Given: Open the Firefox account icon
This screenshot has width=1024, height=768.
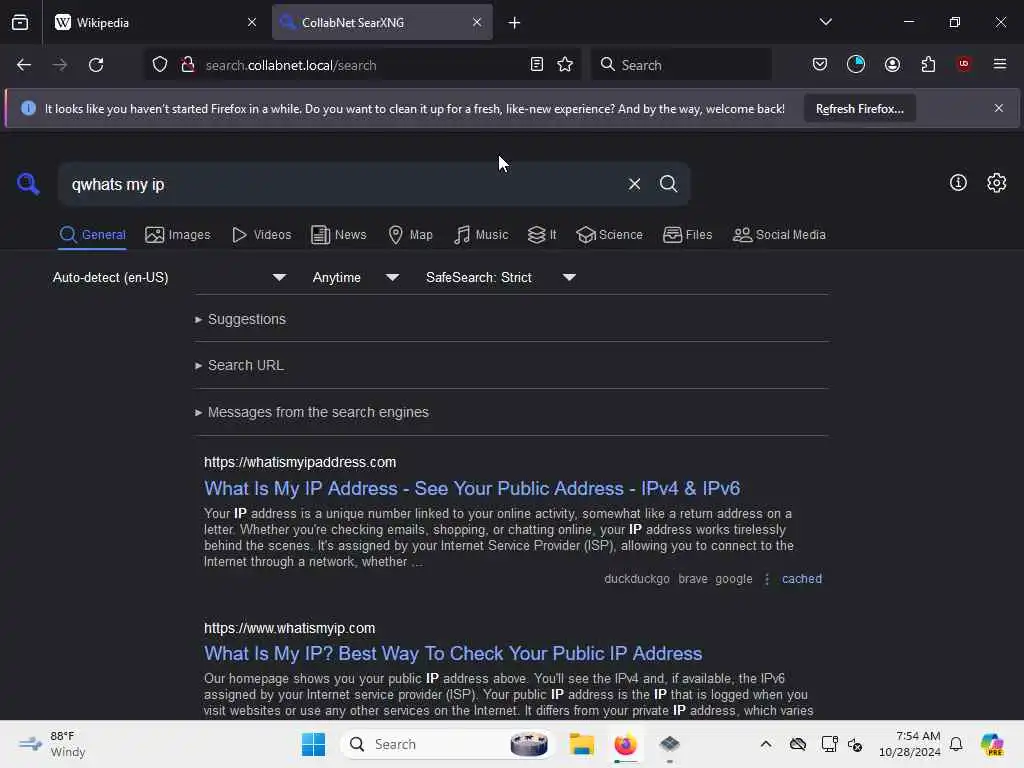Looking at the screenshot, I should point(892,65).
